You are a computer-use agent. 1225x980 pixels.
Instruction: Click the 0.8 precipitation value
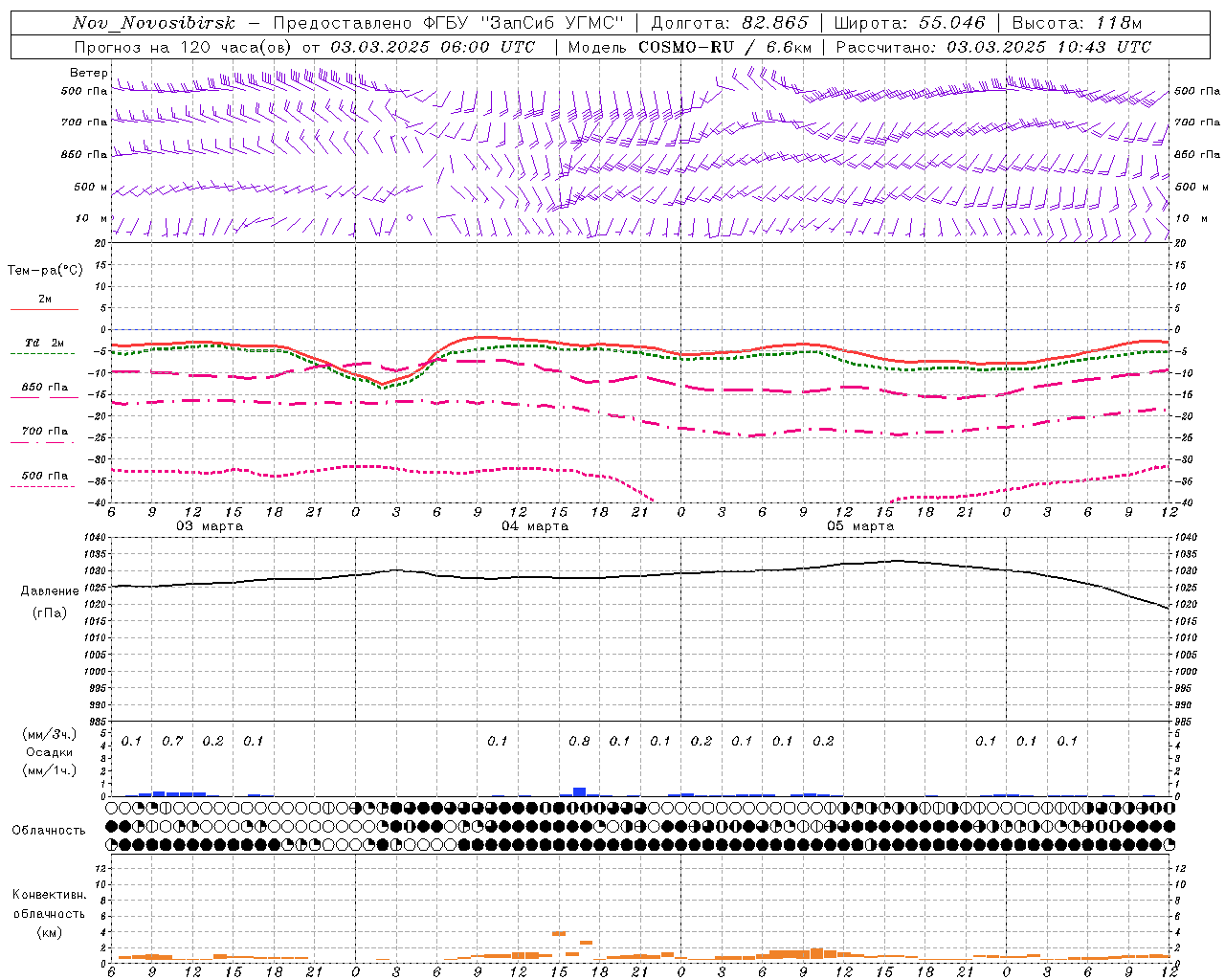click(x=579, y=742)
